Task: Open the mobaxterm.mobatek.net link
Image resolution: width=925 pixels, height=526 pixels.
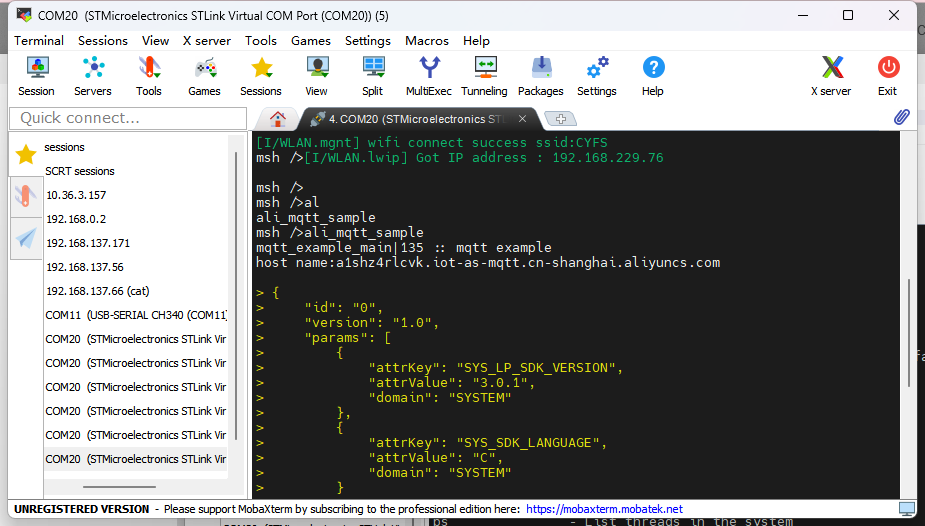Action: pyautogui.click(x=604, y=509)
